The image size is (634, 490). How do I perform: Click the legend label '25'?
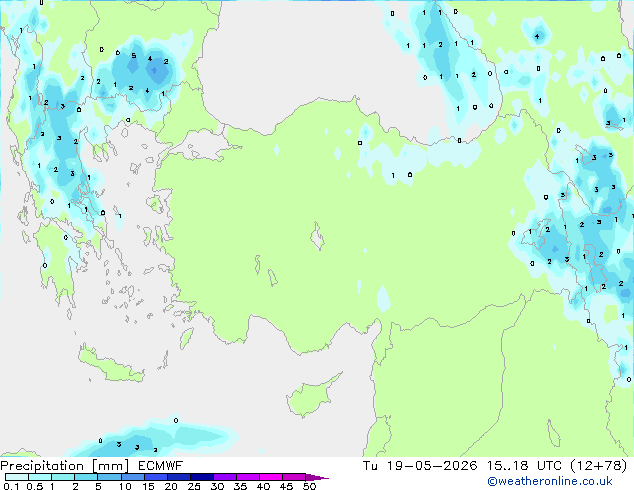(x=194, y=486)
